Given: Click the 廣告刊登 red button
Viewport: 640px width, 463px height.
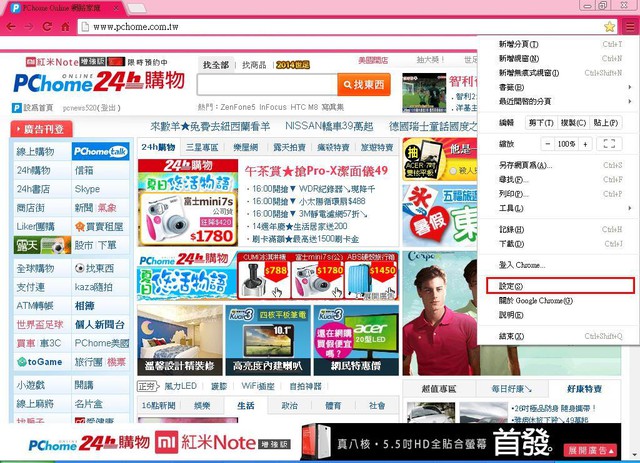Looking at the screenshot, I should [42, 129].
